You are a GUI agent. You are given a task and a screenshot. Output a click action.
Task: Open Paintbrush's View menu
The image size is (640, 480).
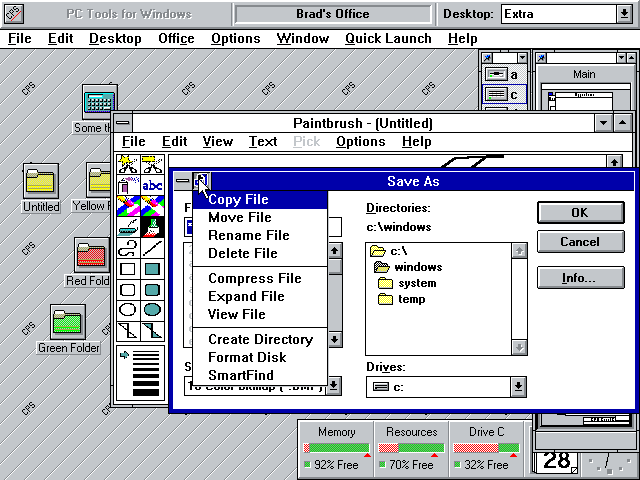[x=218, y=142]
